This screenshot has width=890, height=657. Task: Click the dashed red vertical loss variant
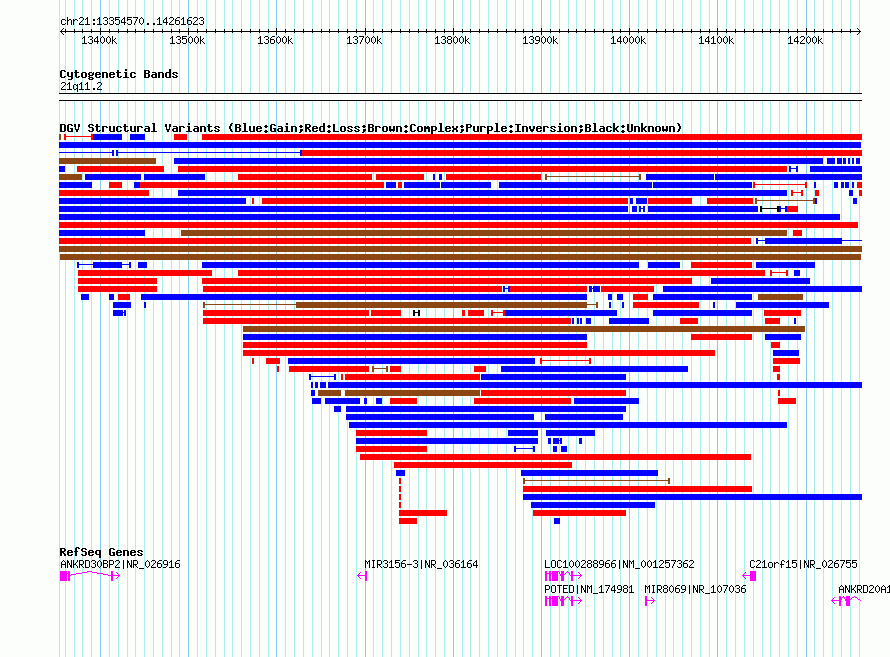click(x=400, y=492)
